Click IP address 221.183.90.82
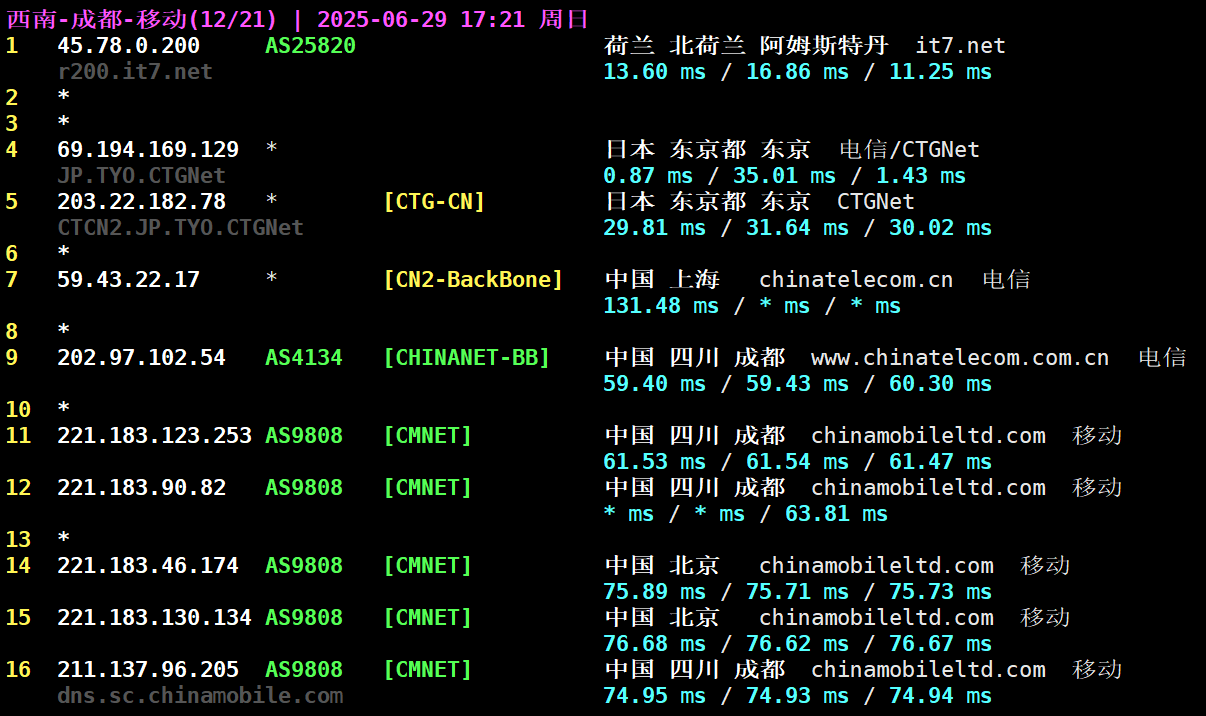The width and height of the screenshot is (1206, 716). (x=141, y=488)
